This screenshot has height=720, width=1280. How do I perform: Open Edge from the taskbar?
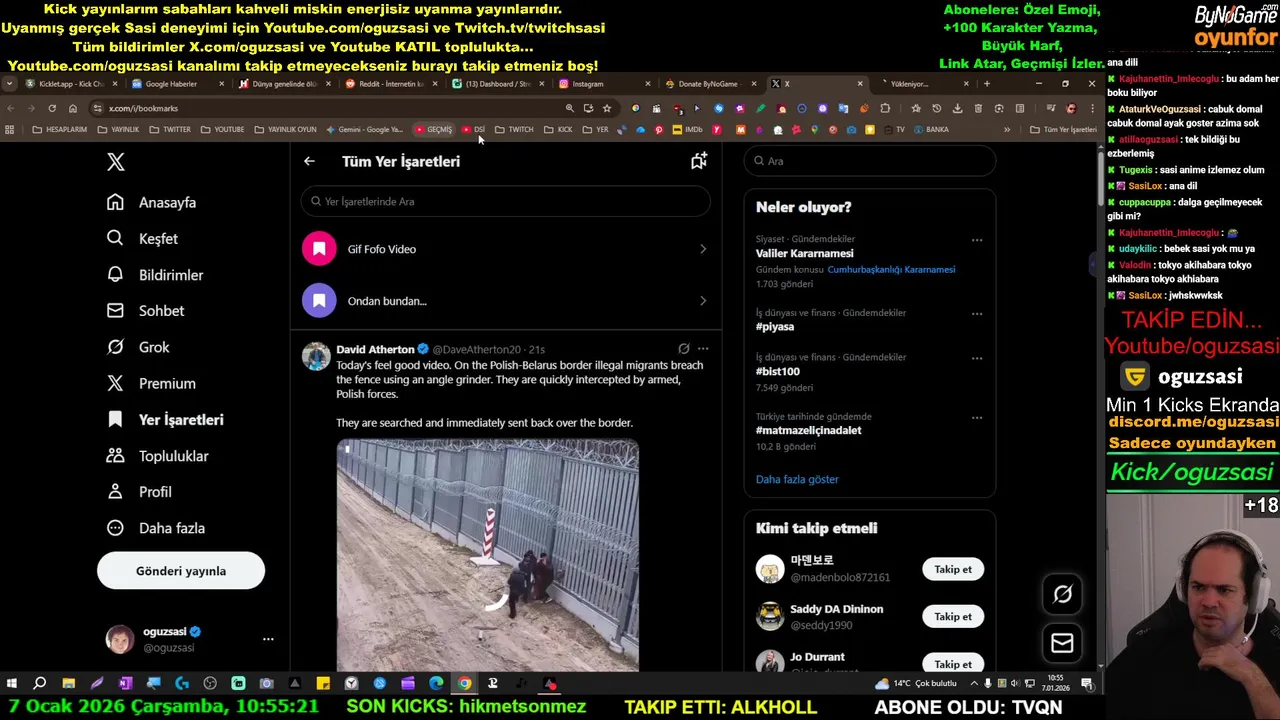click(x=436, y=684)
